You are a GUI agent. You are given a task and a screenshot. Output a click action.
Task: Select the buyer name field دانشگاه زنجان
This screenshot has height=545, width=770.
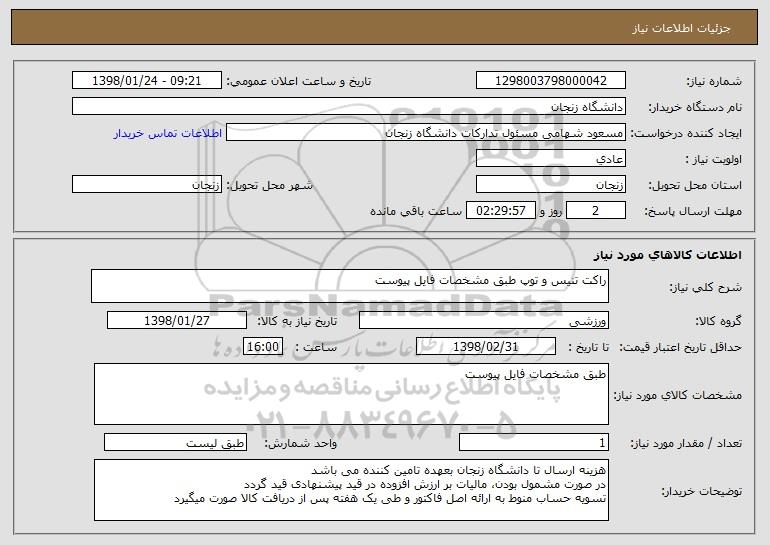pyautogui.click(x=349, y=107)
